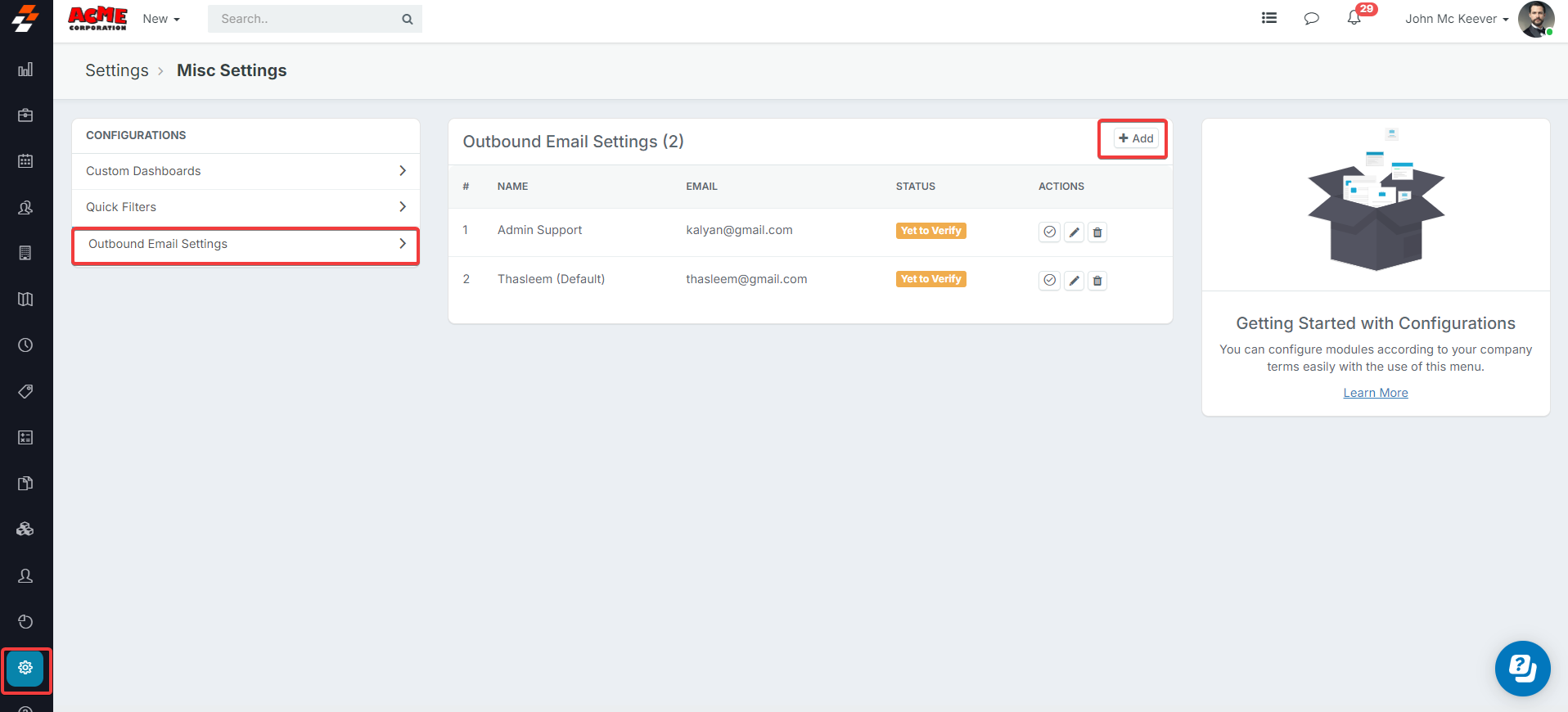Verify the Admin Support email
This screenshot has height=712, width=1568.
pos(1049,232)
